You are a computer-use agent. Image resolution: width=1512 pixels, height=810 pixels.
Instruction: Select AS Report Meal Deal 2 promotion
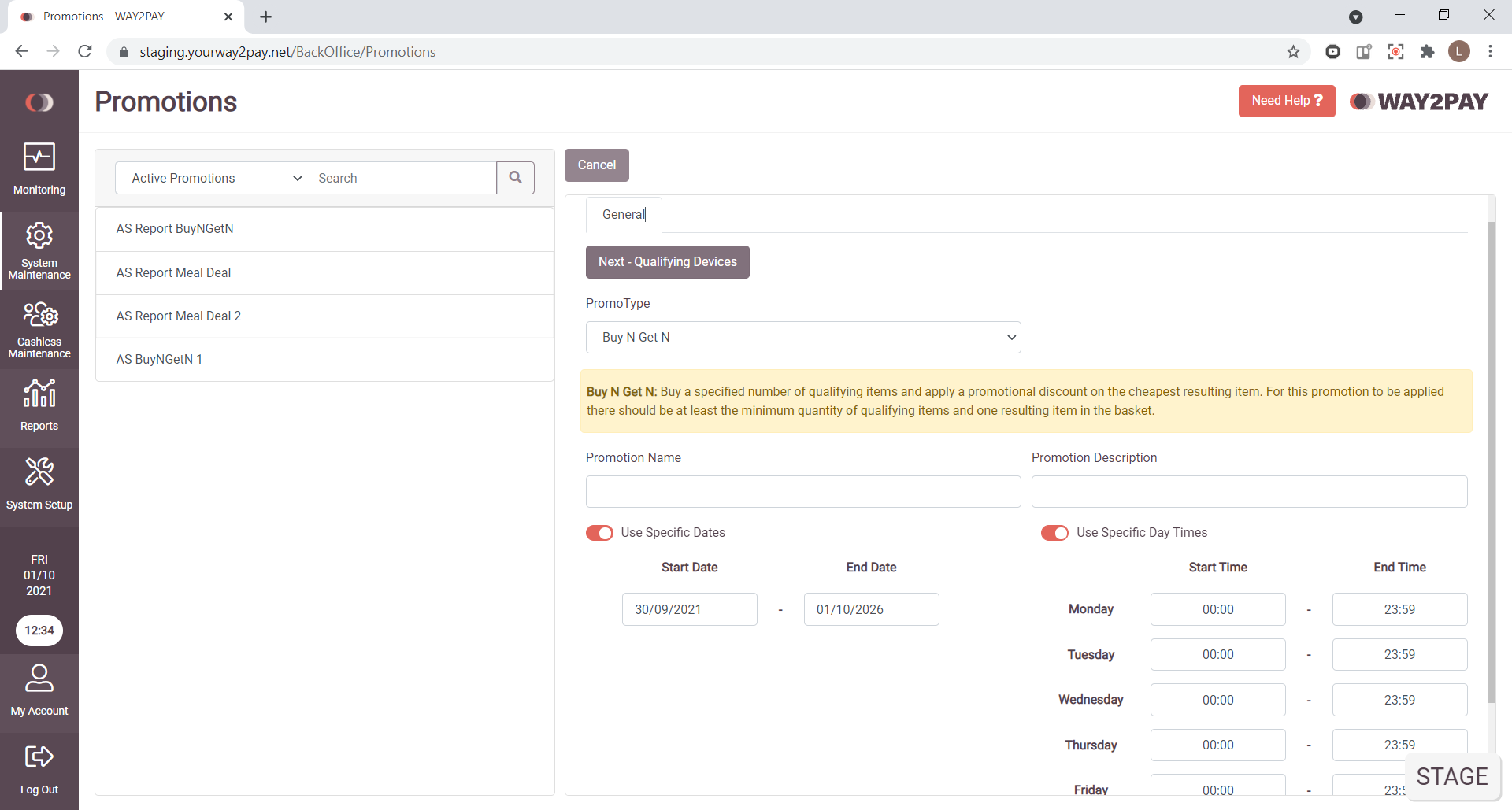324,316
